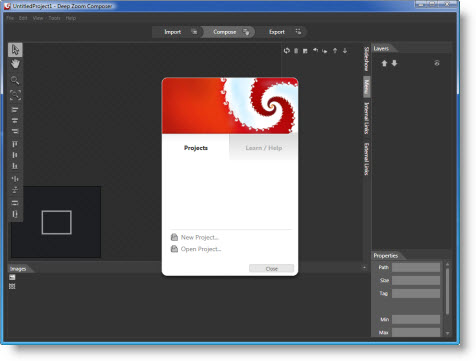The height and width of the screenshot is (361, 476).
Task: Switch Images panel to grid thumbnails icon
Action: 12,286
